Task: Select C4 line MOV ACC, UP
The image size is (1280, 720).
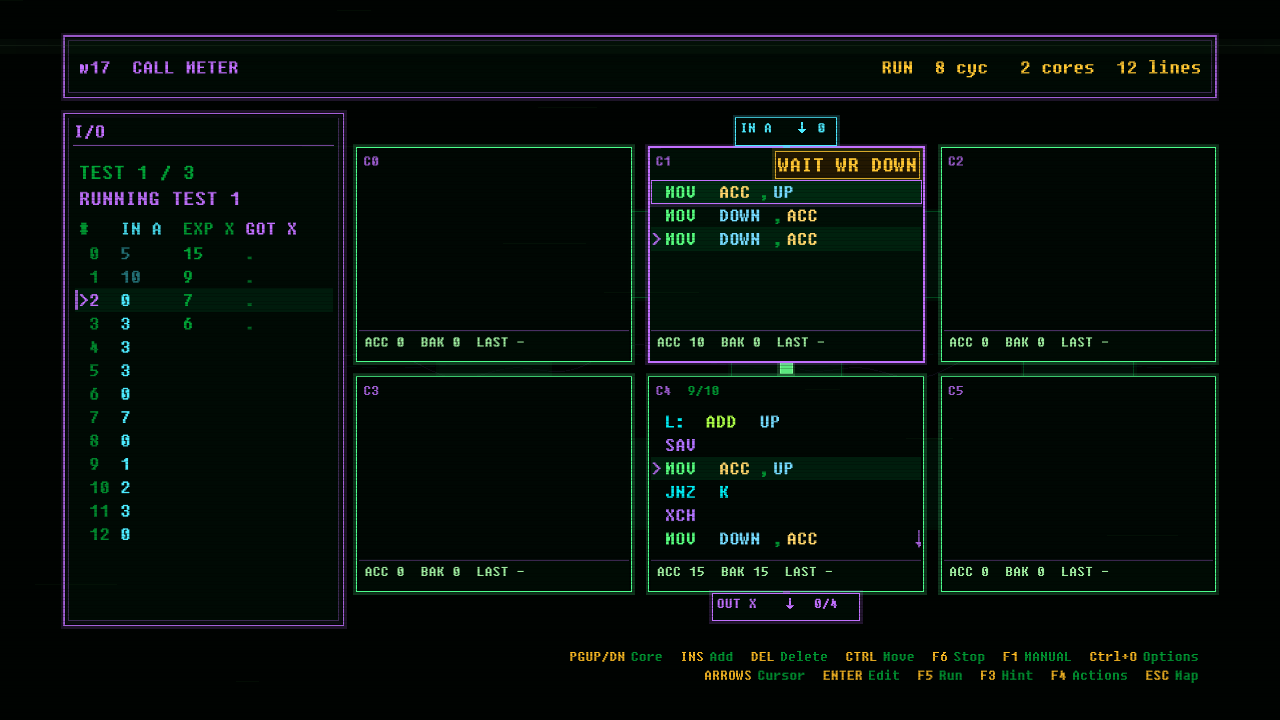Action: (786, 468)
